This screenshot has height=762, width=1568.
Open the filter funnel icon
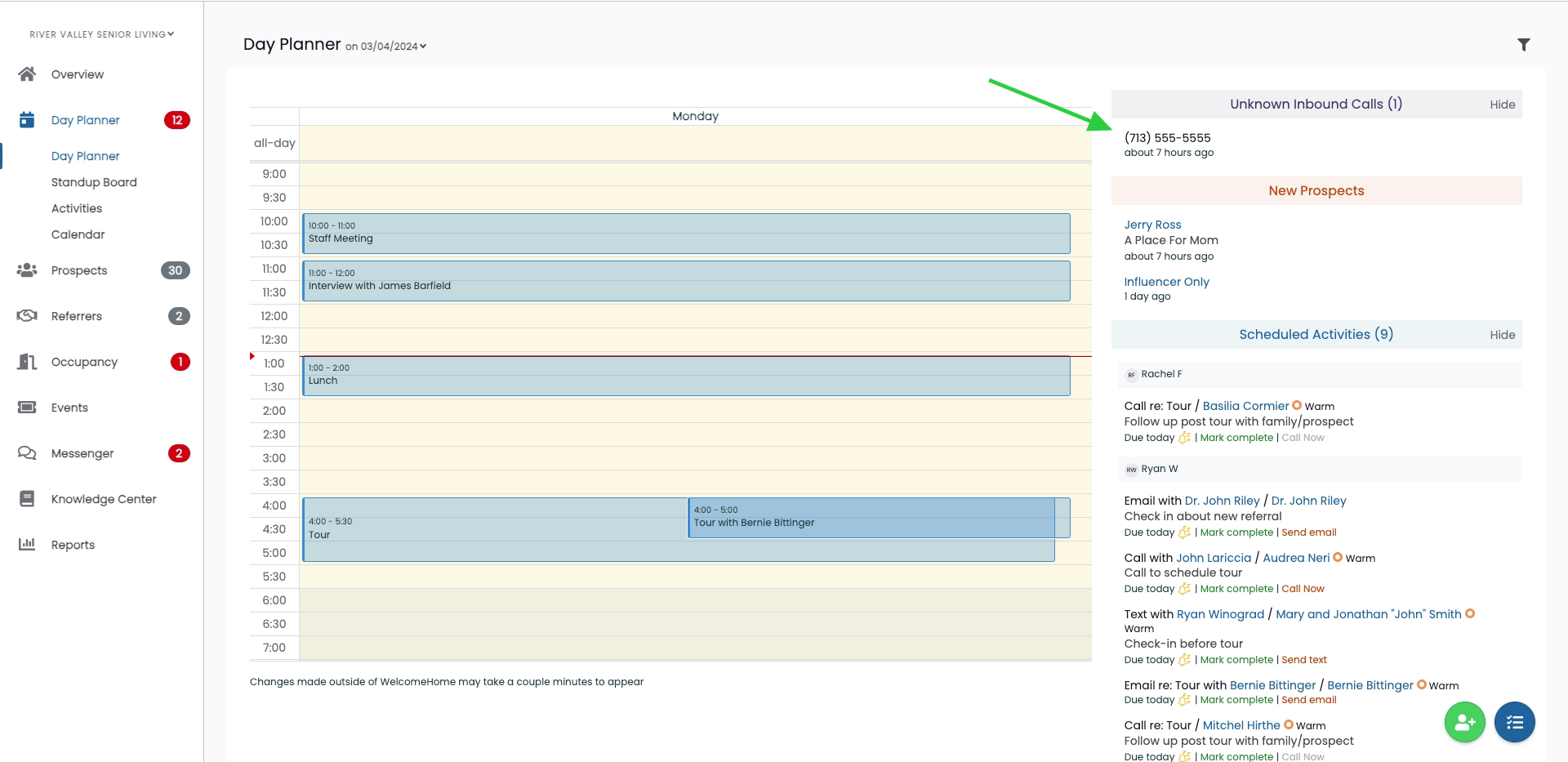(x=1524, y=45)
